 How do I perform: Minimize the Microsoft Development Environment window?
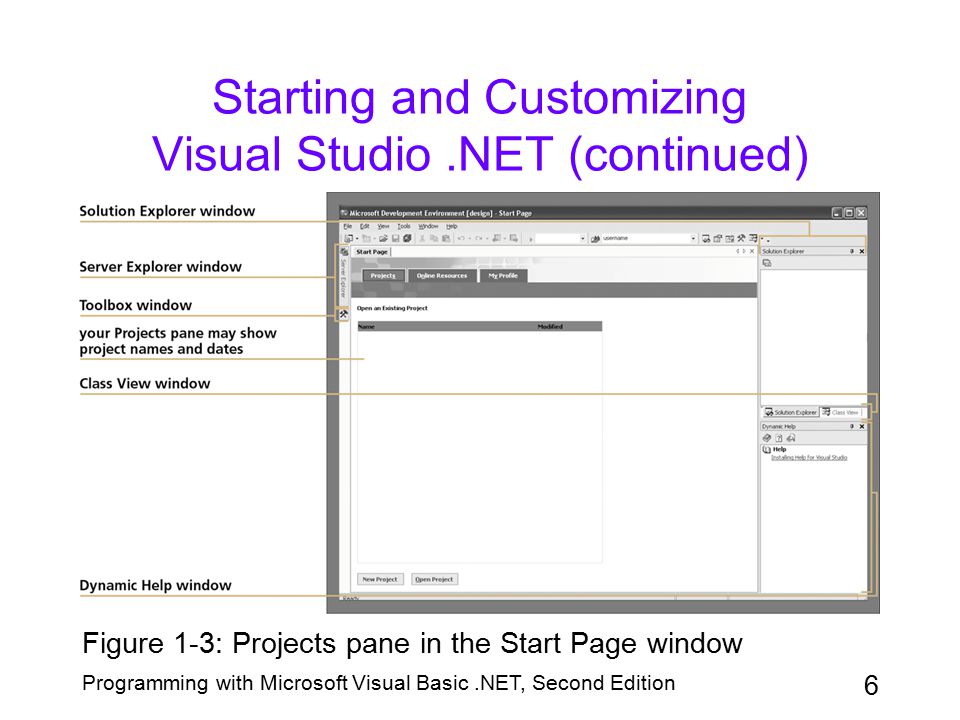[837, 212]
